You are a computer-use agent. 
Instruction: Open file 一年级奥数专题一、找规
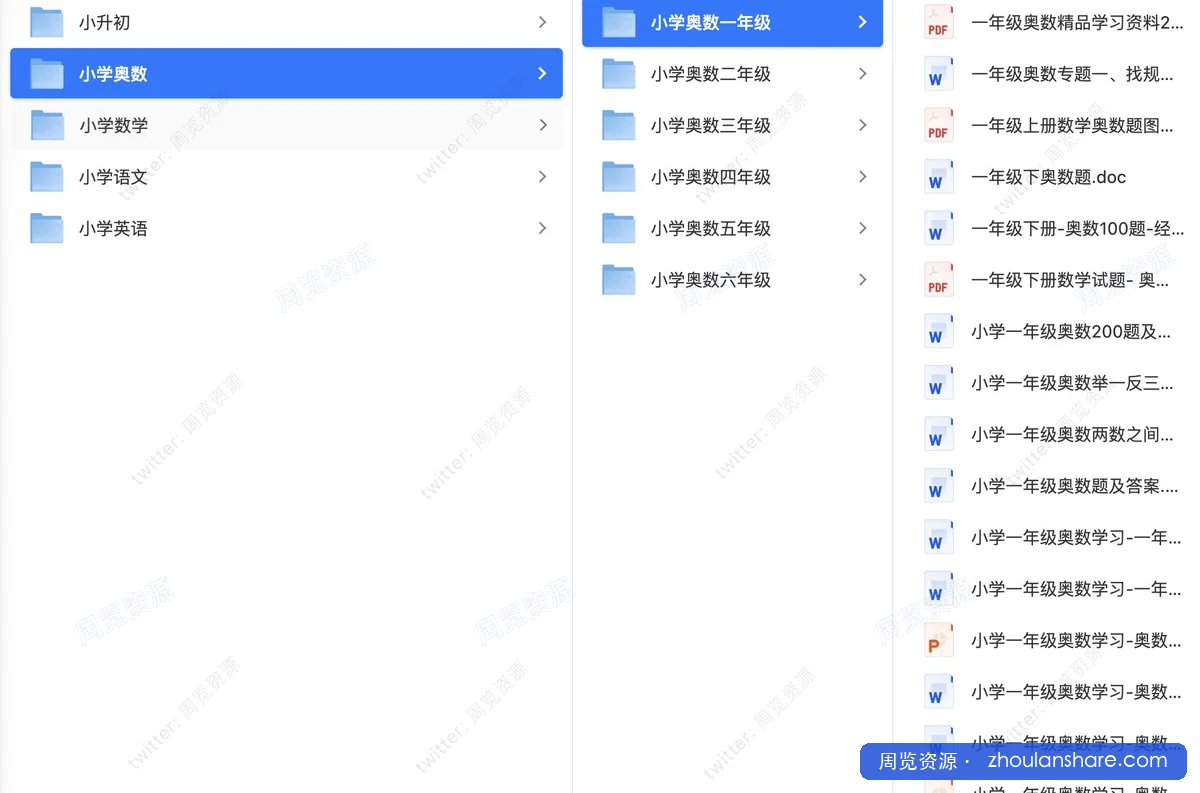1072,73
